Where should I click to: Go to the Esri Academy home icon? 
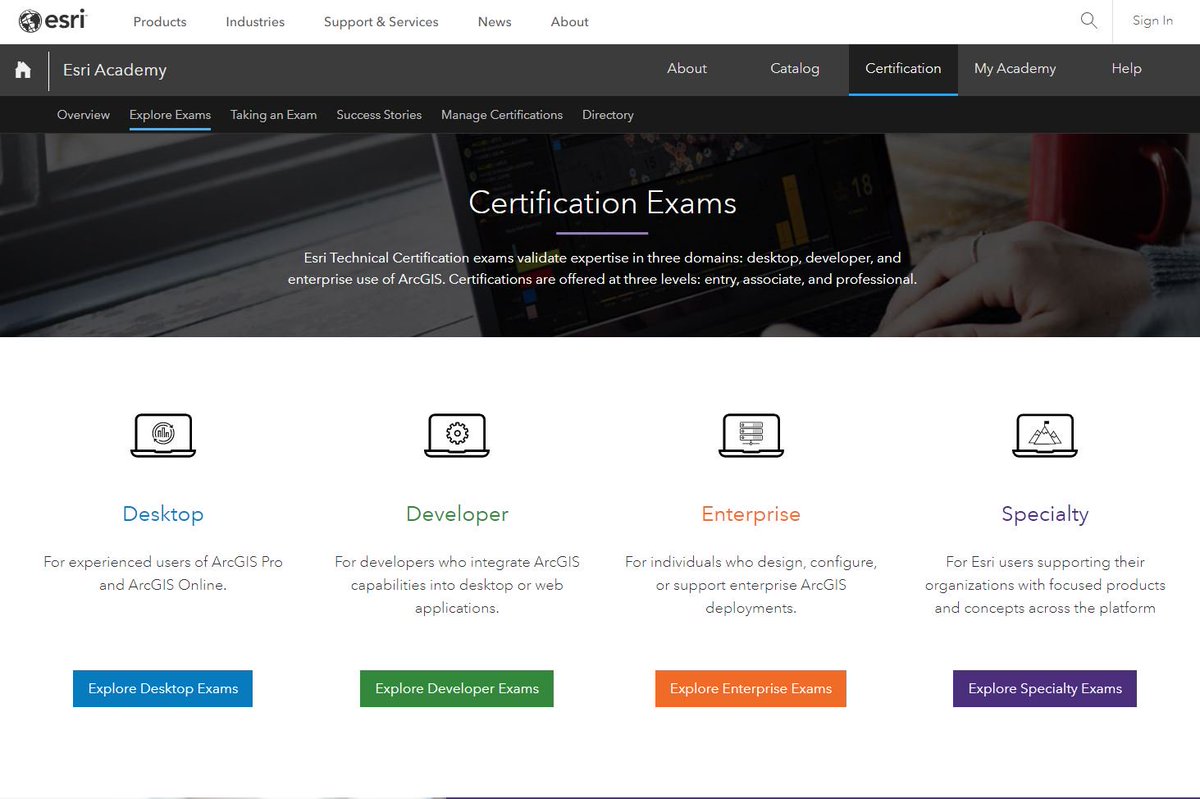click(23, 70)
